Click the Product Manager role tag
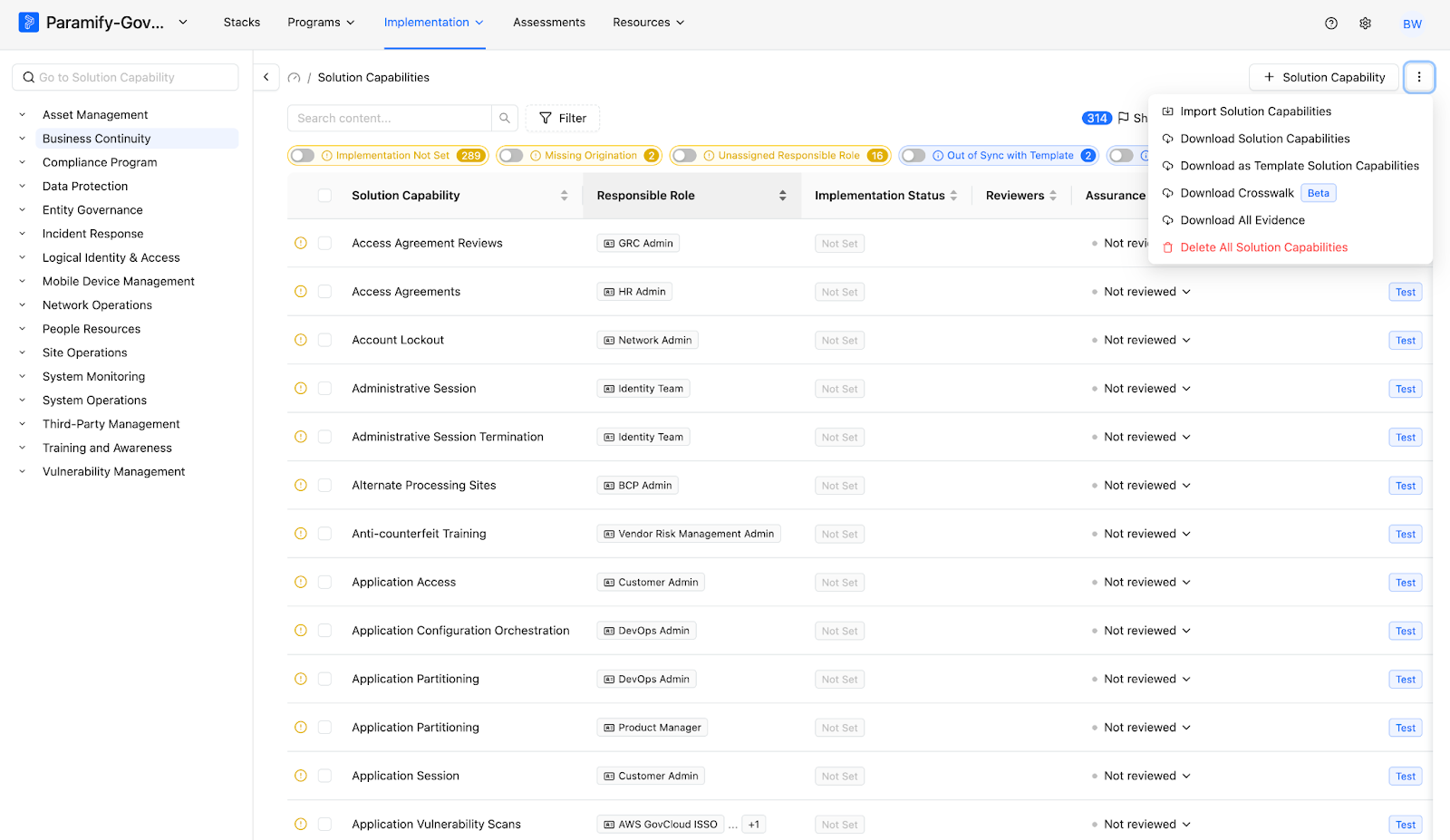This screenshot has width=1450, height=840. [x=652, y=727]
